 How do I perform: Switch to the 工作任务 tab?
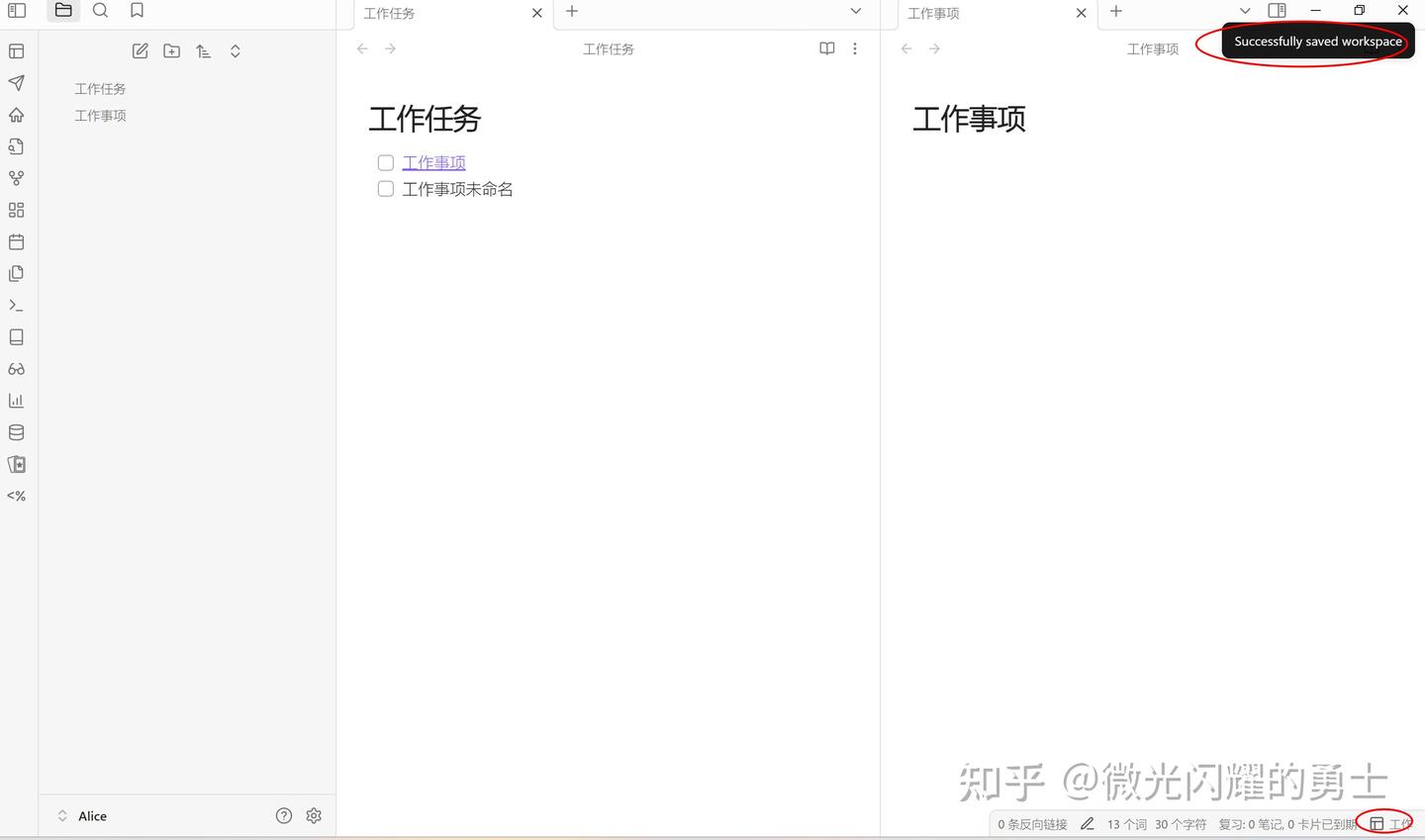[x=389, y=13]
